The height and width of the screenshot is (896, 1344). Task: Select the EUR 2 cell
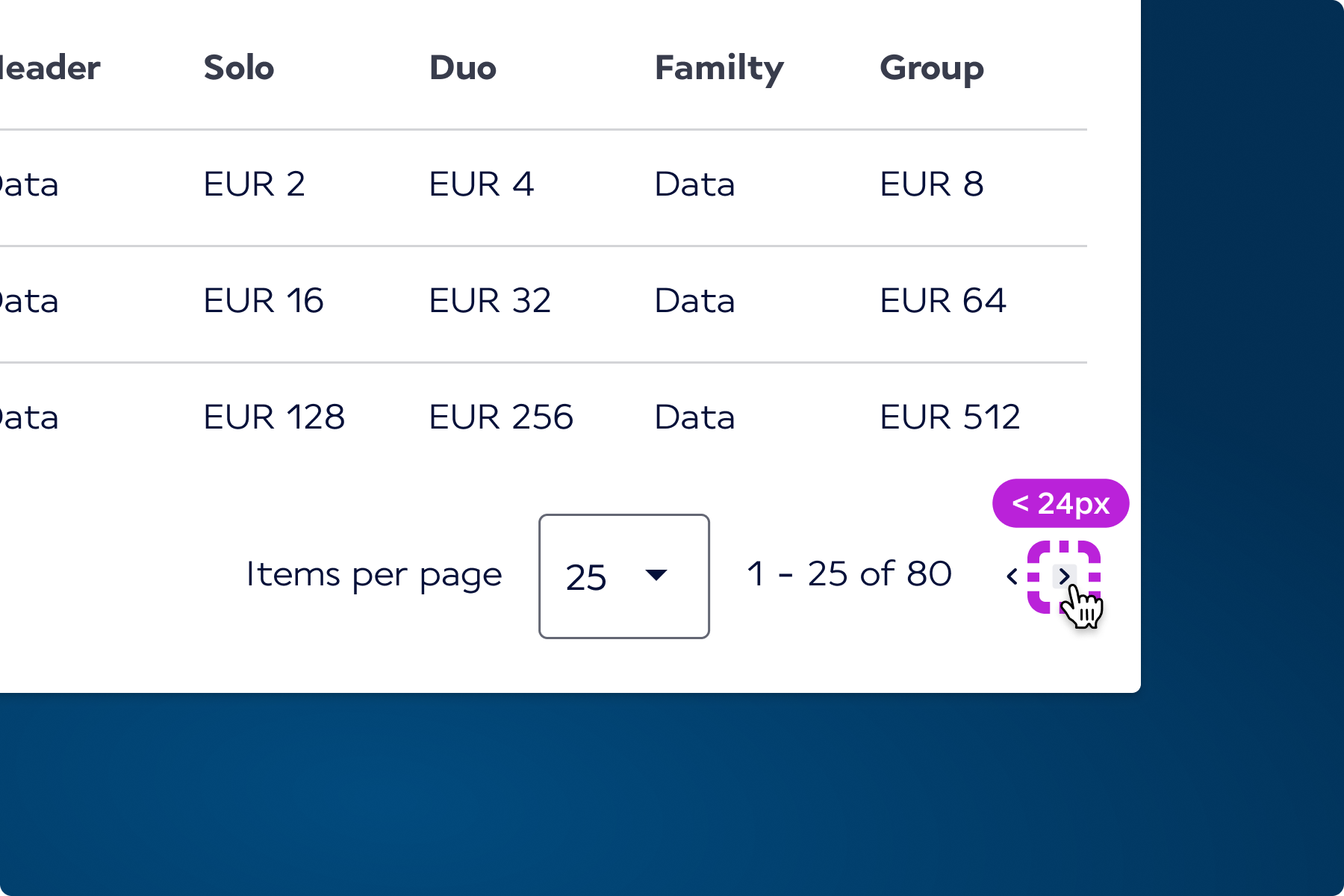[x=255, y=184]
